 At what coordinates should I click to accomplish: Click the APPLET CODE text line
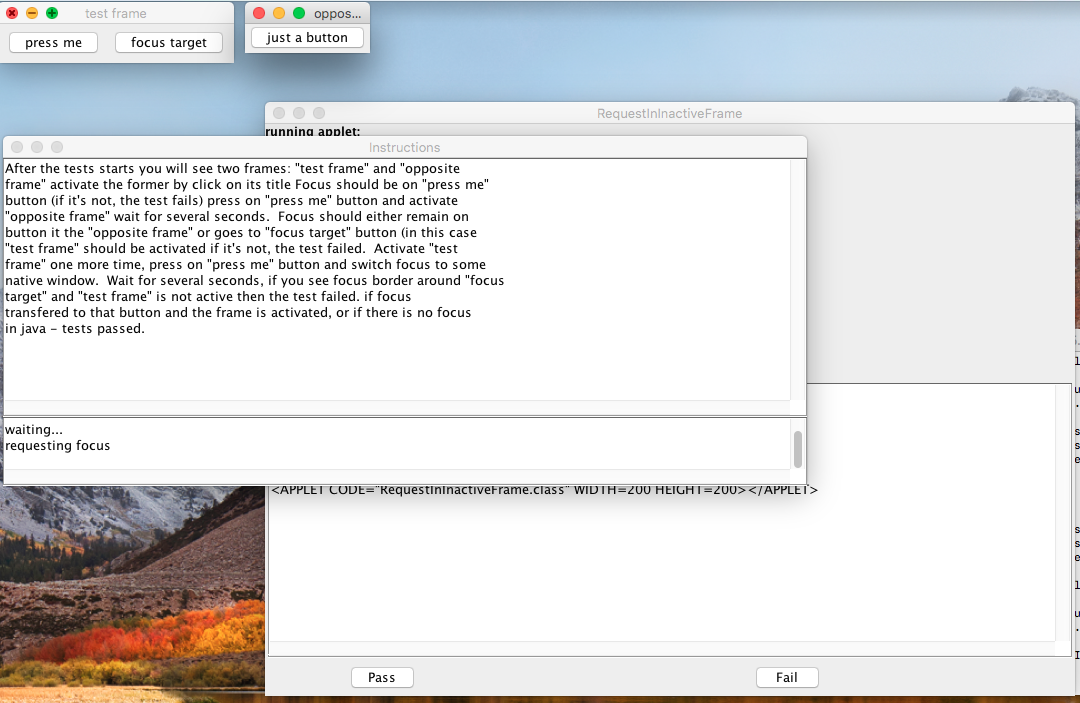coord(544,491)
